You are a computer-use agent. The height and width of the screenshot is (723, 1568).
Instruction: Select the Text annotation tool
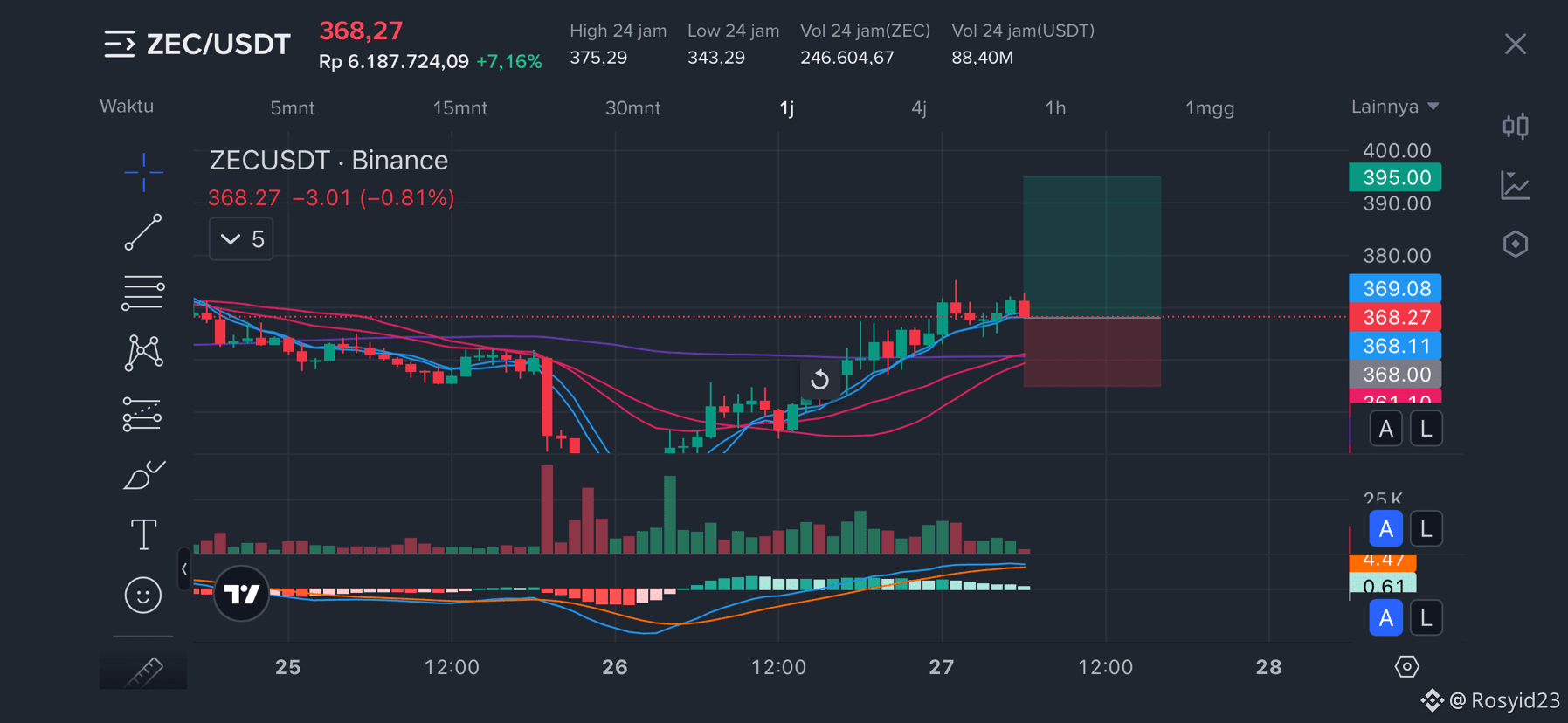click(143, 534)
